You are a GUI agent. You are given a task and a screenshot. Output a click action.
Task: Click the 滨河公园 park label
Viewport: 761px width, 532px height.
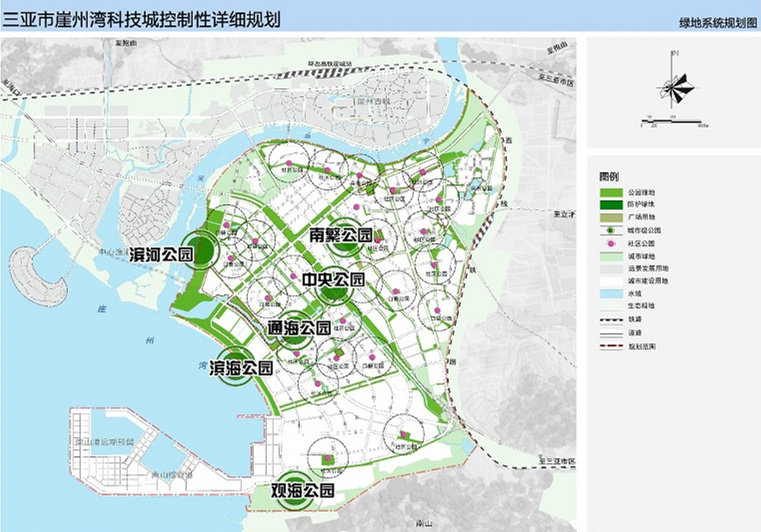coord(160,253)
